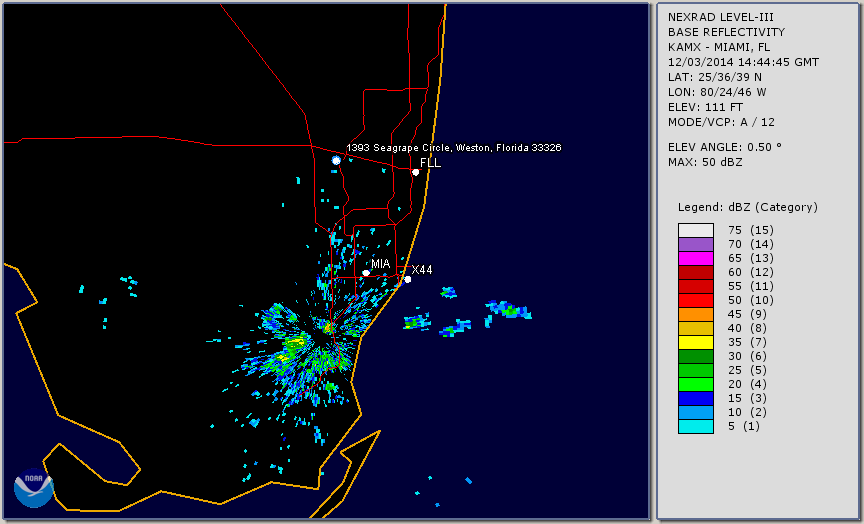Select the 70 dBZ purple legend swatch
Screen dimensions: 864x524
[x=695, y=244]
